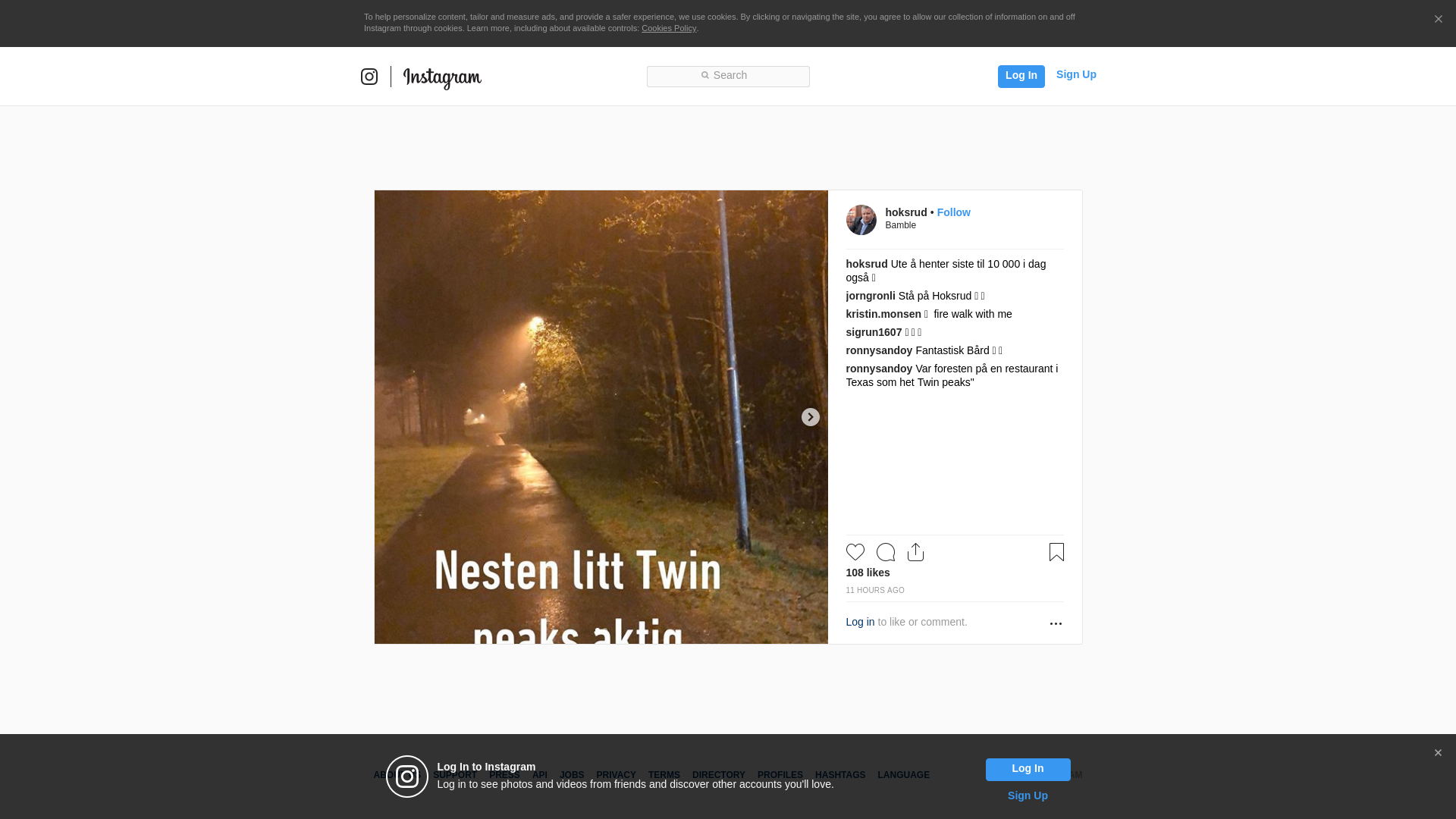Screen dimensions: 1456x819
Task: Go to the next photo in the post
Action: 810,417
